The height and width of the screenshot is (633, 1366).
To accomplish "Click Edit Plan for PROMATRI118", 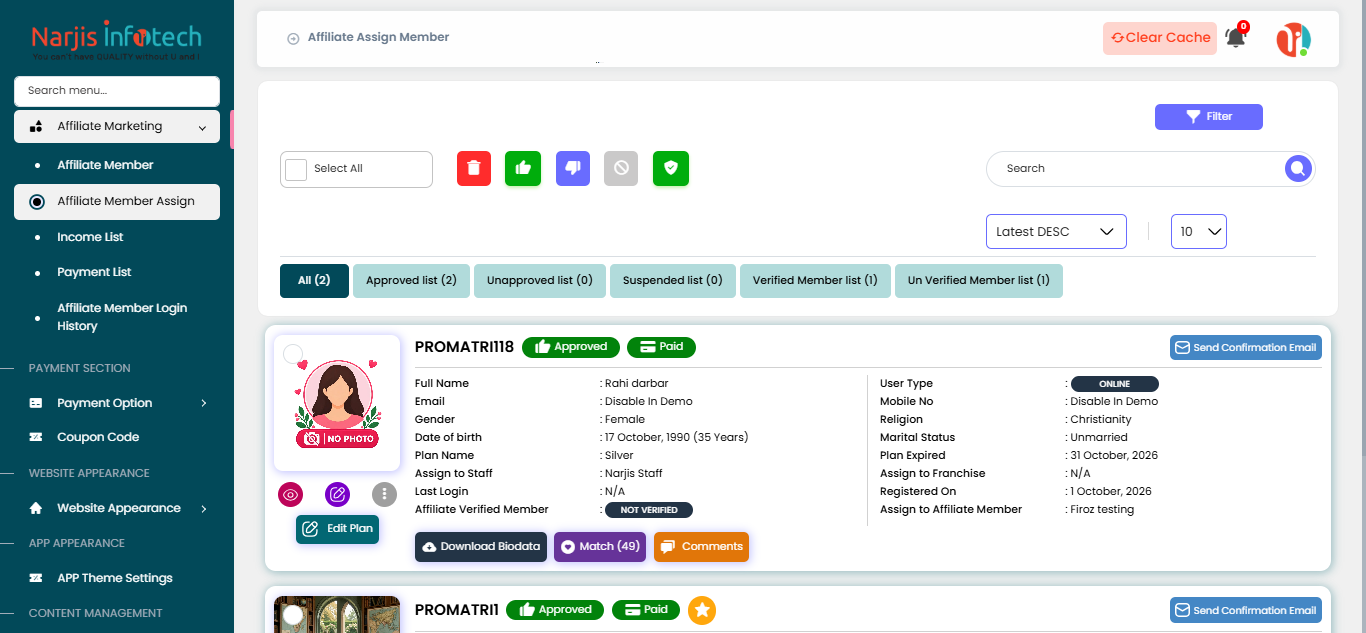I will 338,529.
